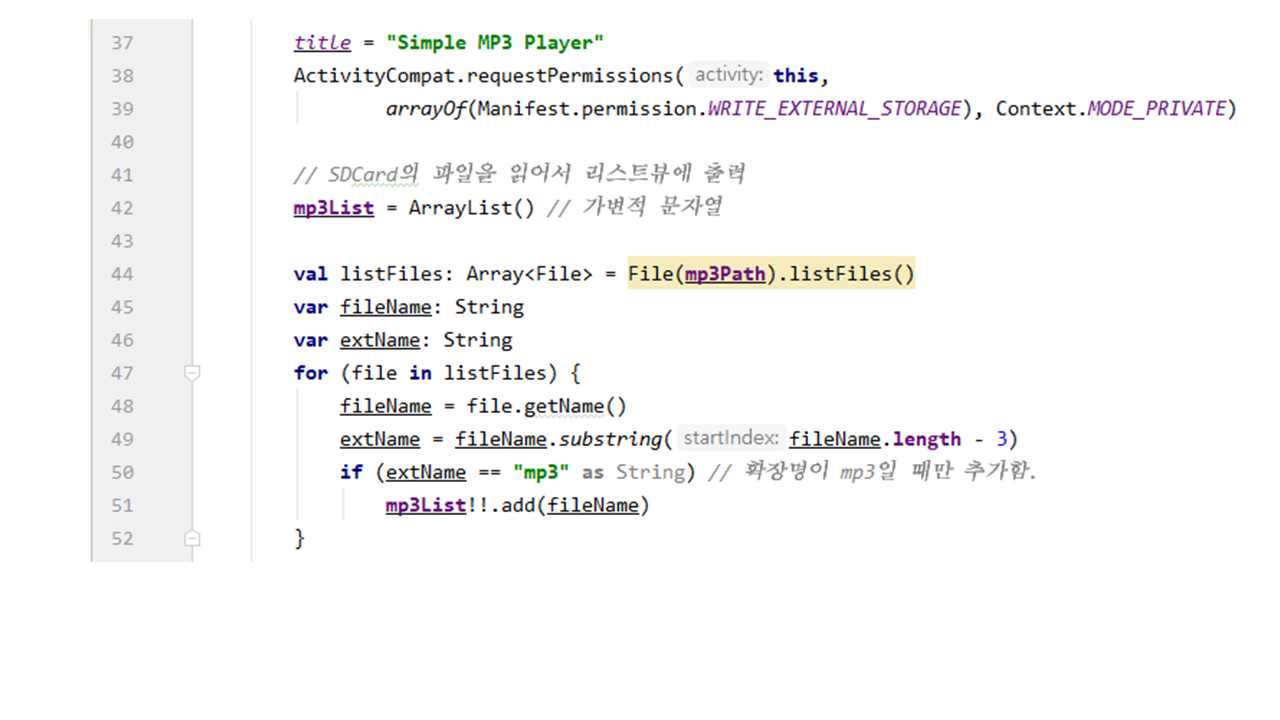Click the 'activity:' parameter hint
Viewport: 1280px width, 720px height.
pos(729,75)
